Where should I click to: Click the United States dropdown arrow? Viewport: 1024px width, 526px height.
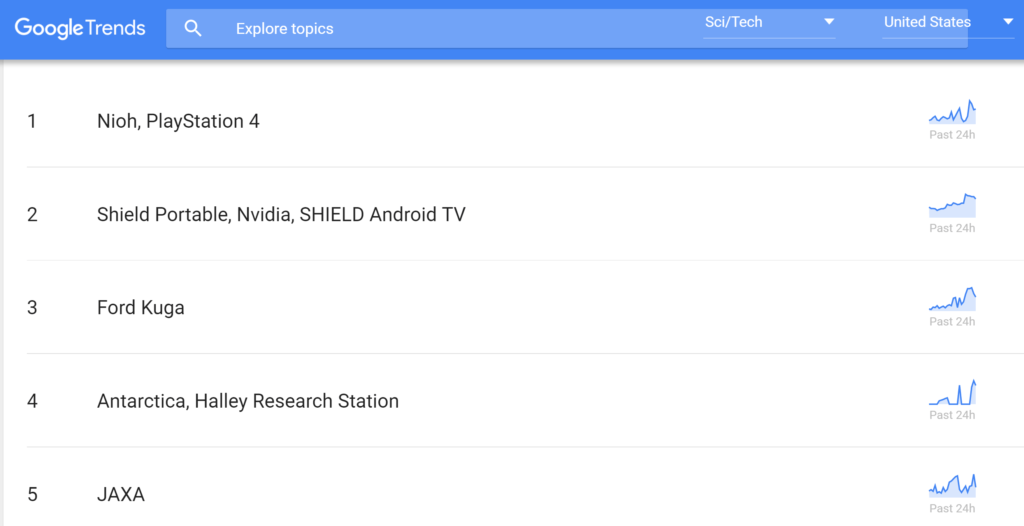[x=1008, y=22]
